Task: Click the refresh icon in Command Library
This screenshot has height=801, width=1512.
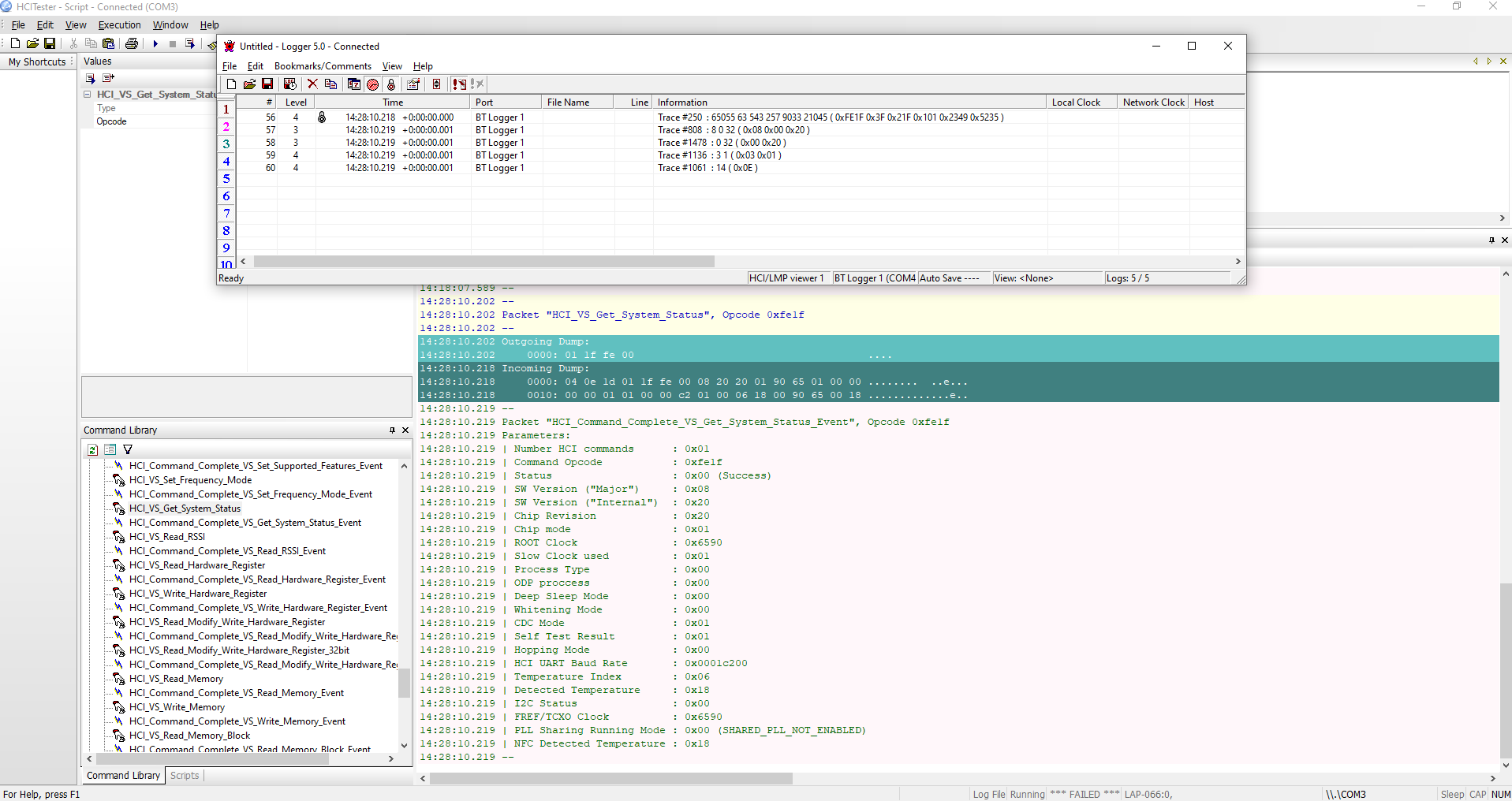Action: [92, 449]
